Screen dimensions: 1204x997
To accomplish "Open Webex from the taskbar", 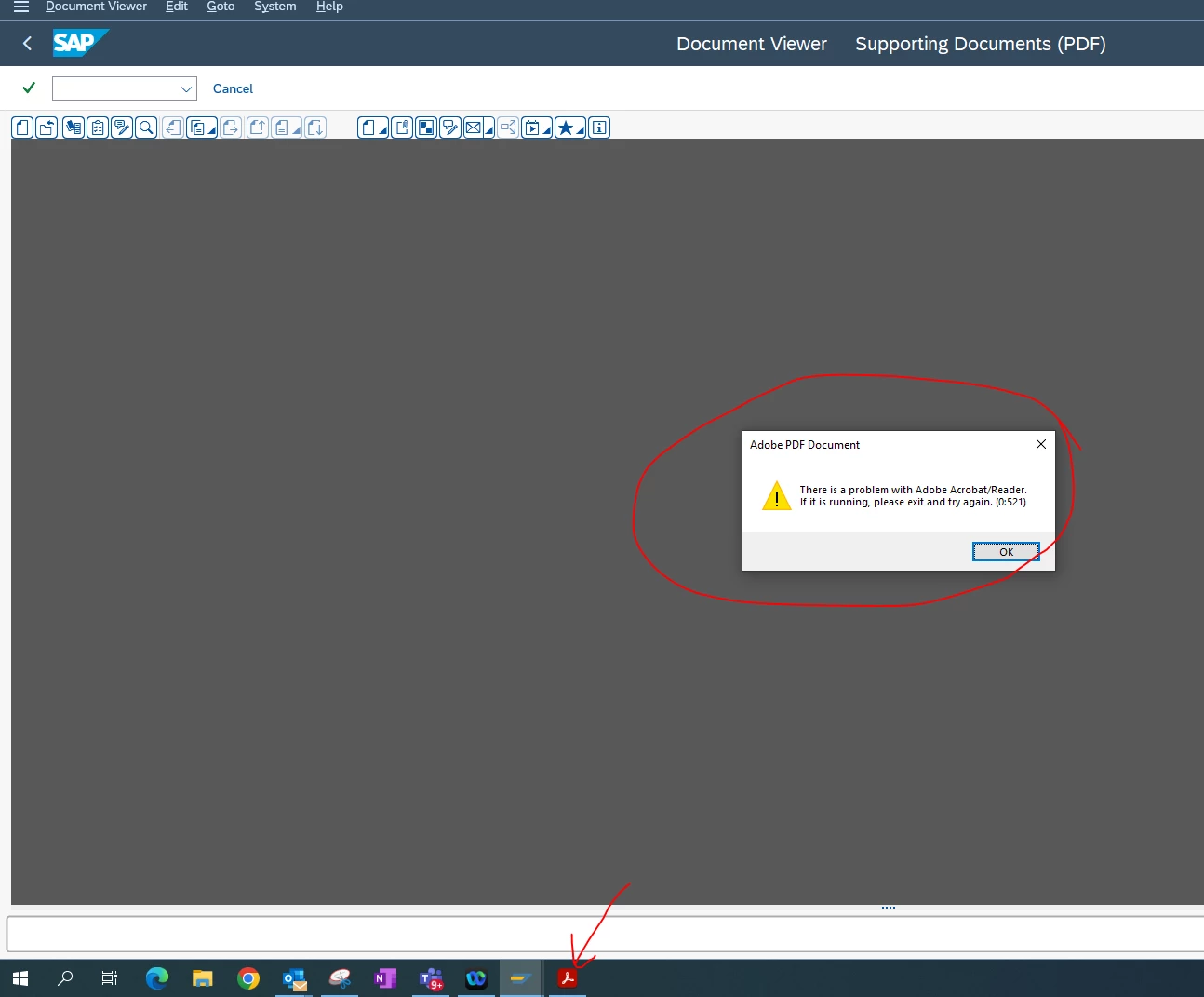I will tap(476, 978).
